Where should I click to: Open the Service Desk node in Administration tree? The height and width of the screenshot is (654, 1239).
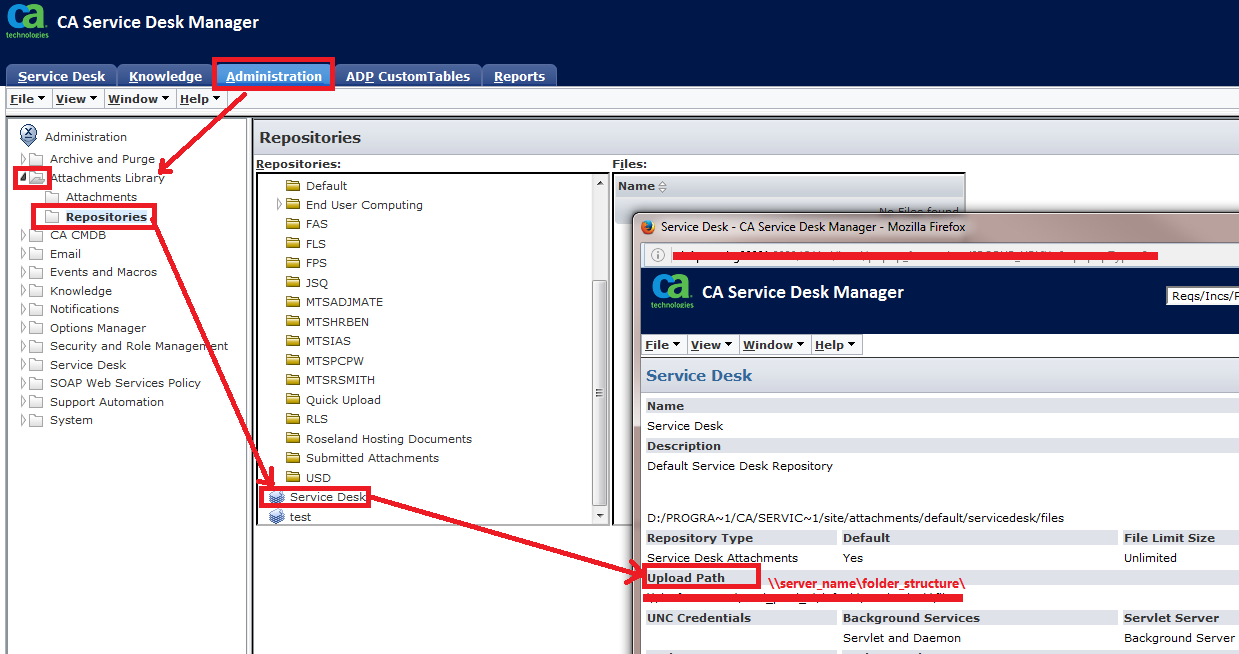point(88,365)
